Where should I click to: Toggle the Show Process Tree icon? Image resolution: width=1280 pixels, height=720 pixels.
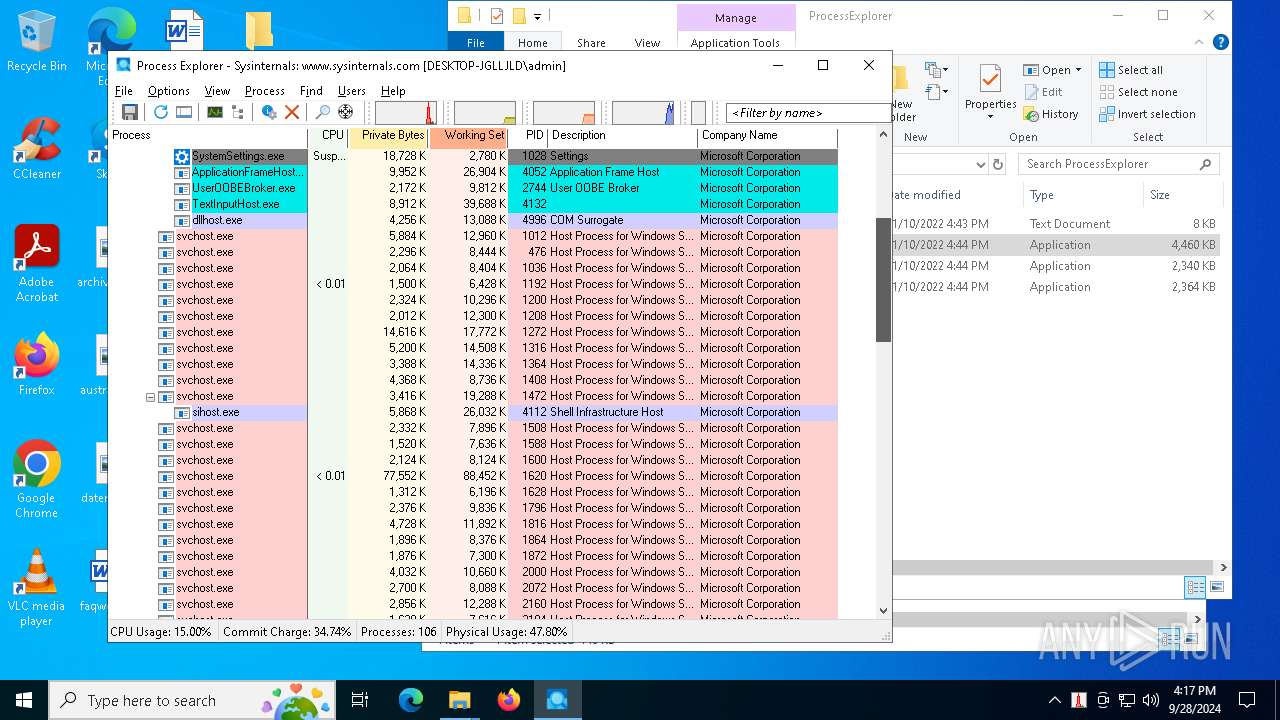237,112
